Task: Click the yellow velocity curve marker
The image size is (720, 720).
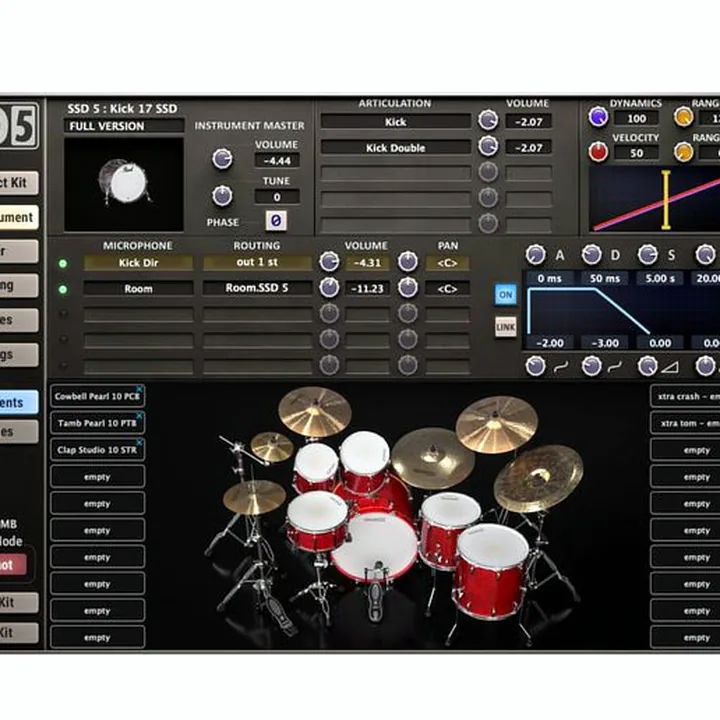Action: (666, 200)
